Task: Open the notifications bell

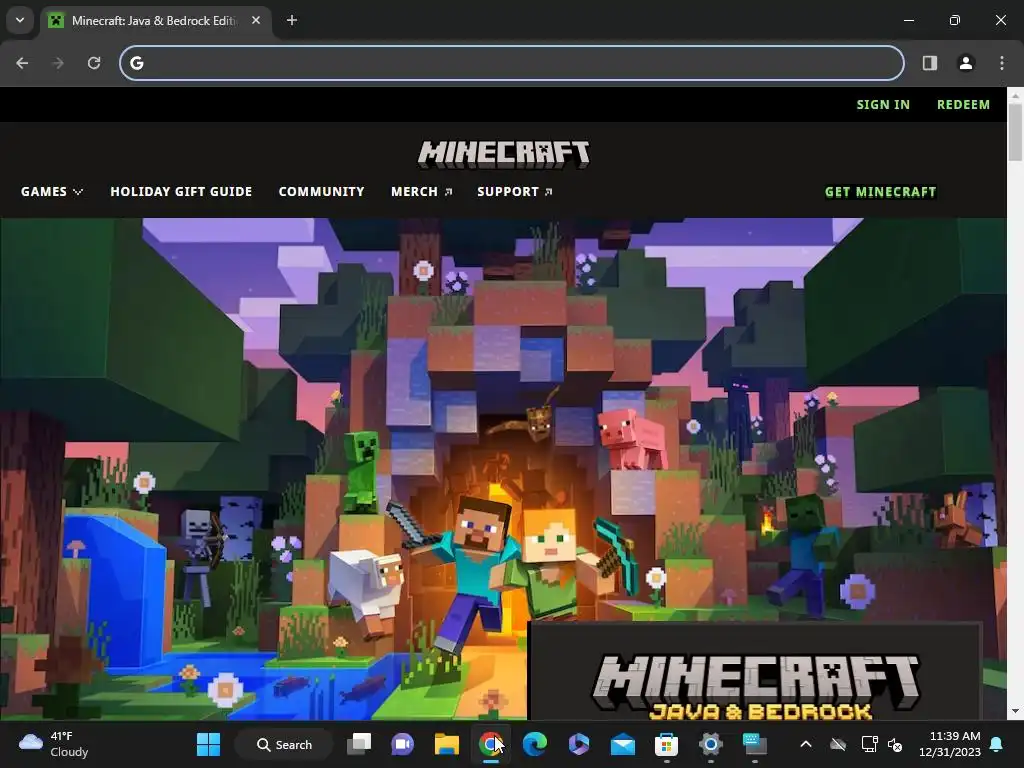Action: coord(997,744)
